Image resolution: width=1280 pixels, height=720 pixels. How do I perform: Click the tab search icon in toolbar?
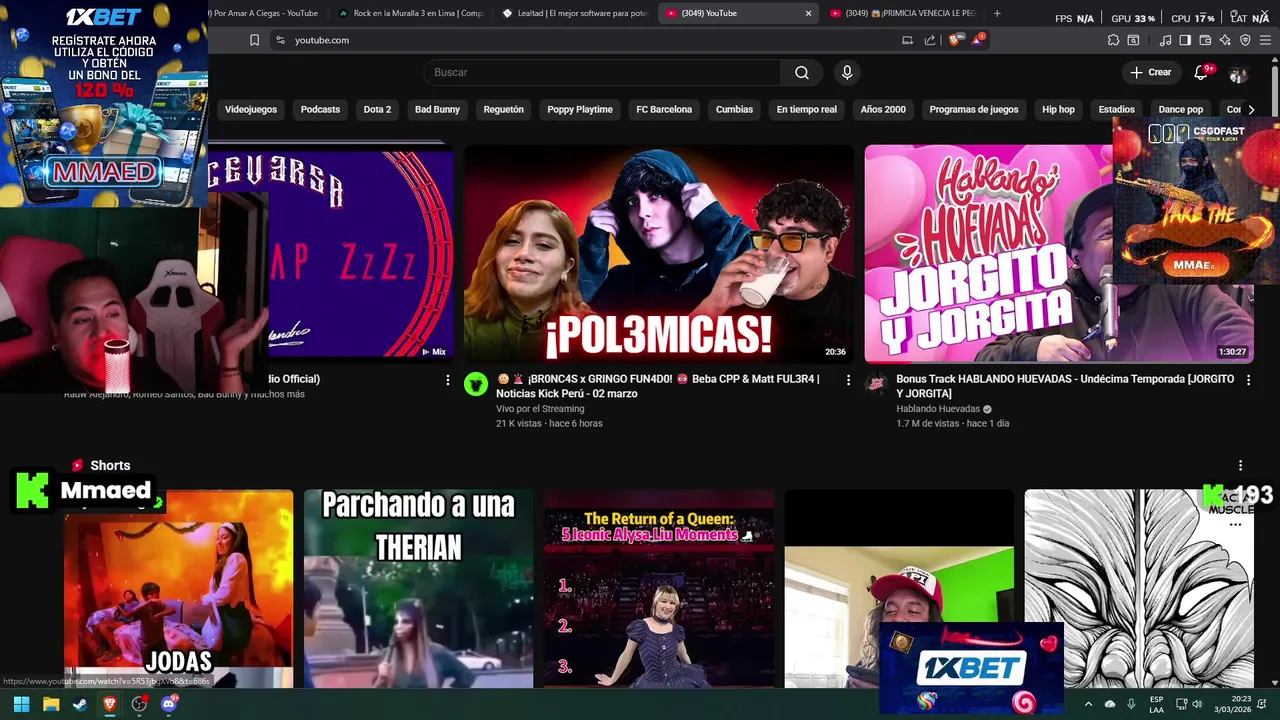coord(1133,40)
